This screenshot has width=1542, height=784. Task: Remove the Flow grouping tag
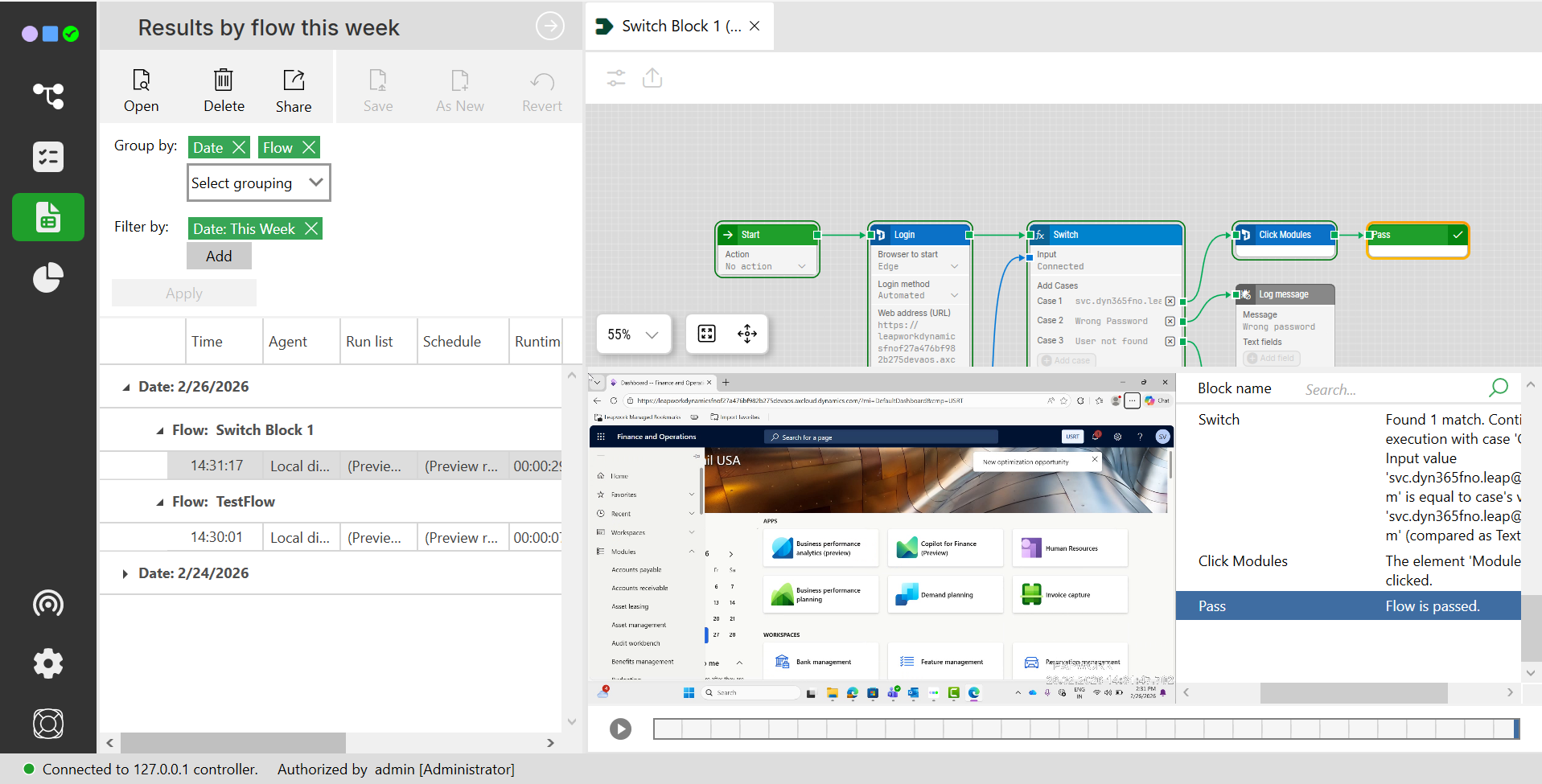coord(309,147)
